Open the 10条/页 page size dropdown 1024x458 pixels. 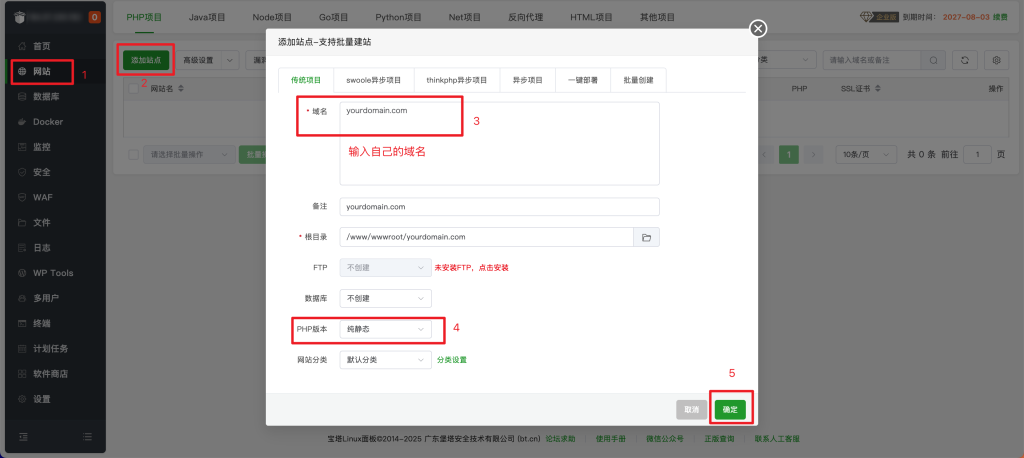coord(865,155)
